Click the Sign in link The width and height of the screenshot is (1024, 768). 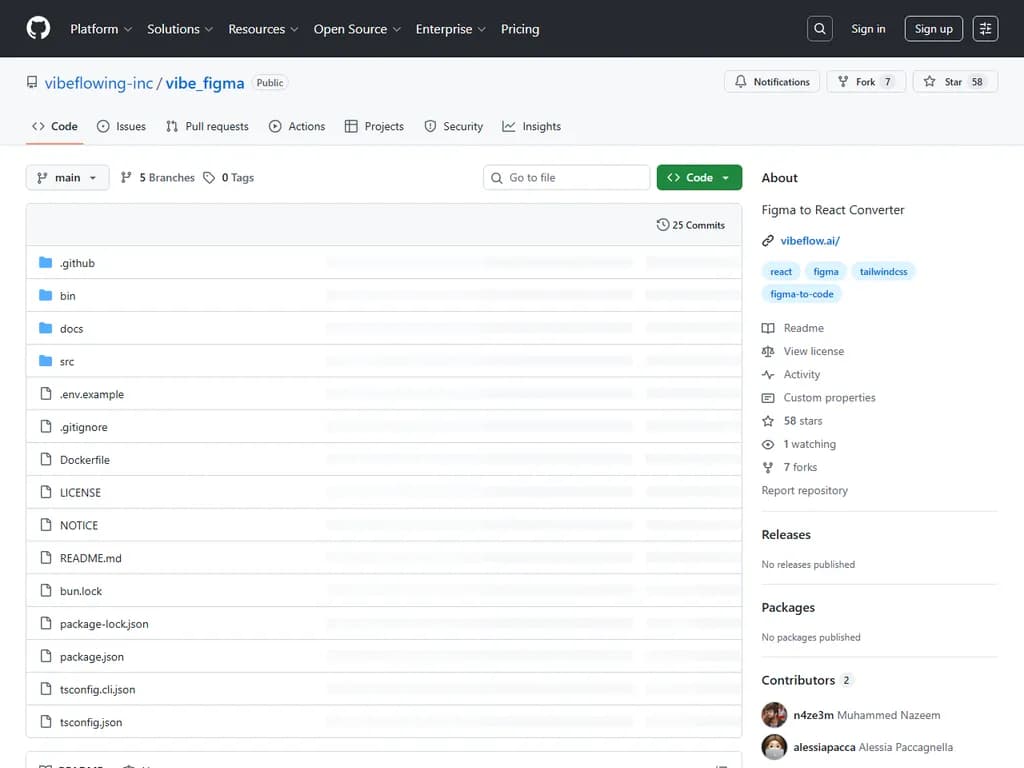click(868, 29)
